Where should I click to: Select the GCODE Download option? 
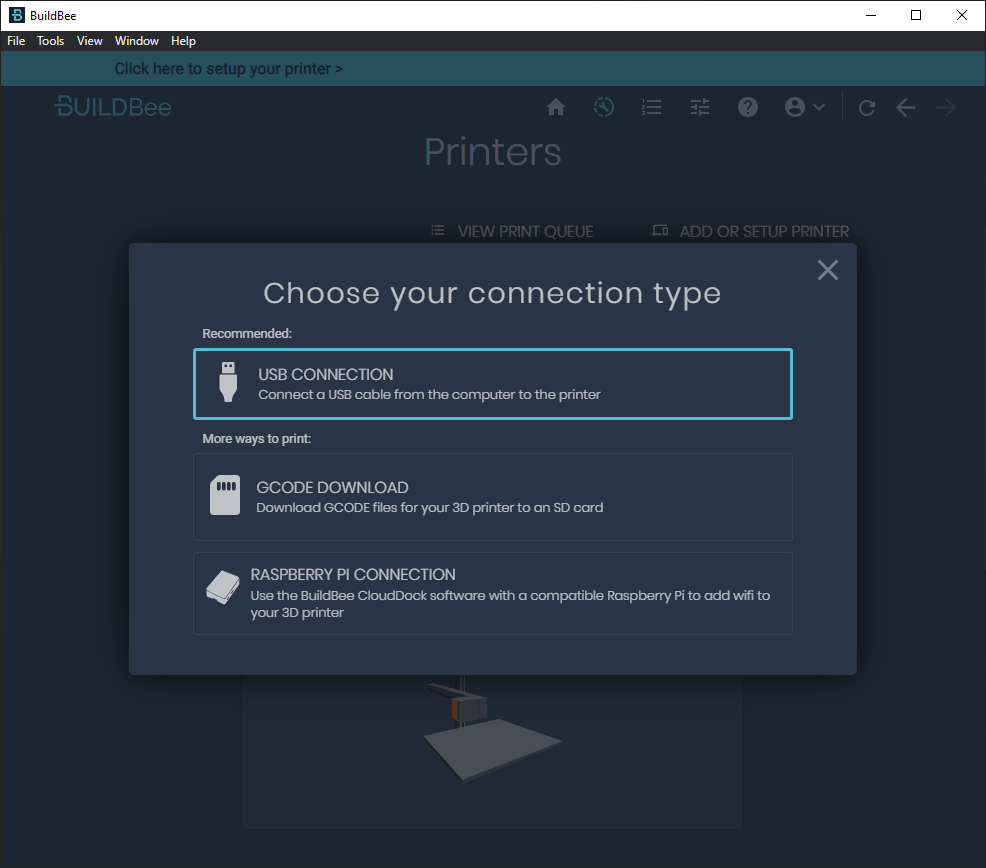(492, 497)
